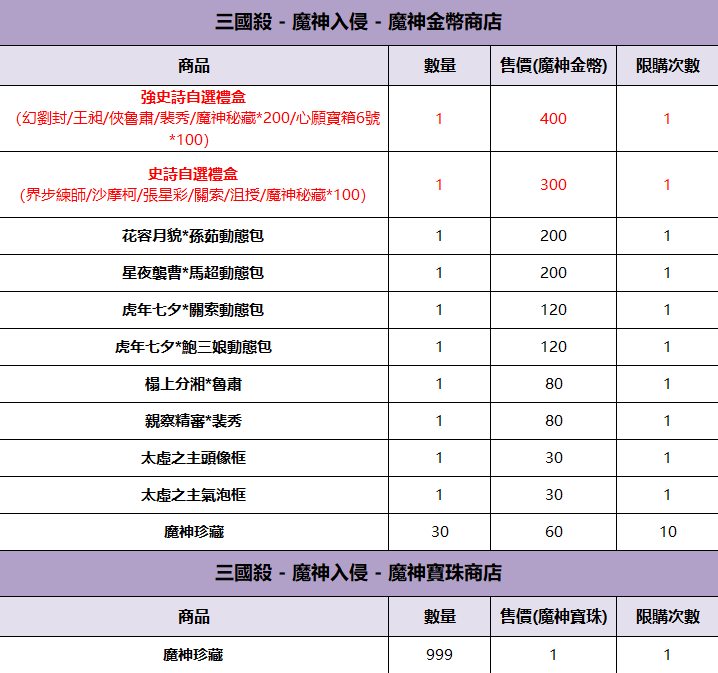Image resolution: width=718 pixels, height=673 pixels.
Task: Click the red price 400 cell
Action: click(553, 119)
